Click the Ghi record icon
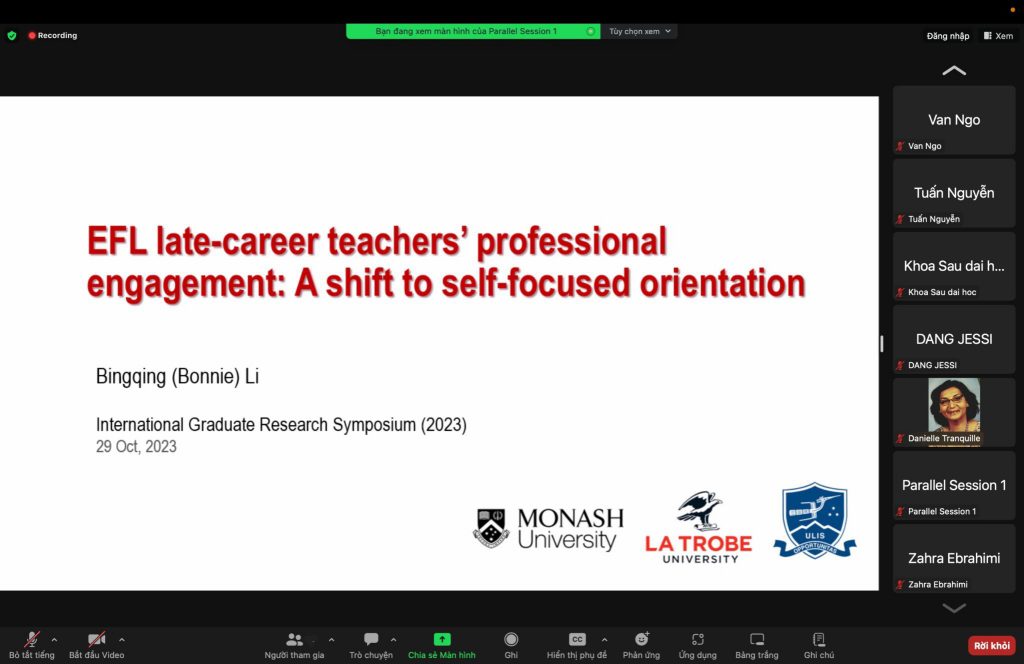 click(511, 640)
